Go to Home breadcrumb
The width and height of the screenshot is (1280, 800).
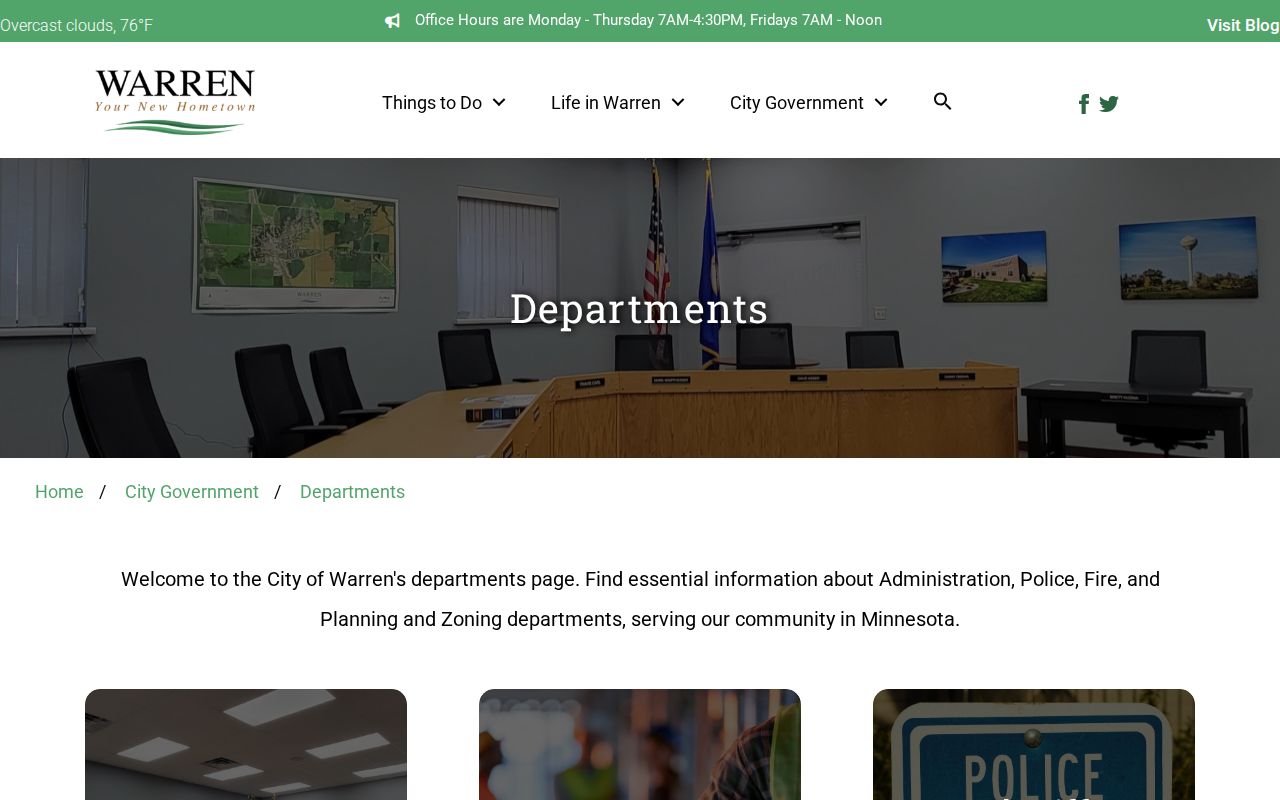coord(59,492)
